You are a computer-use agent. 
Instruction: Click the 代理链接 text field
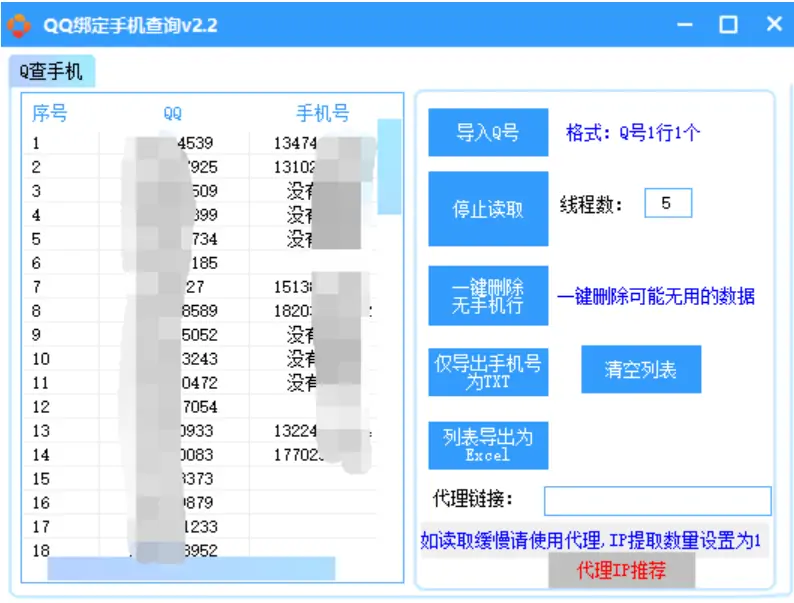tap(657, 501)
